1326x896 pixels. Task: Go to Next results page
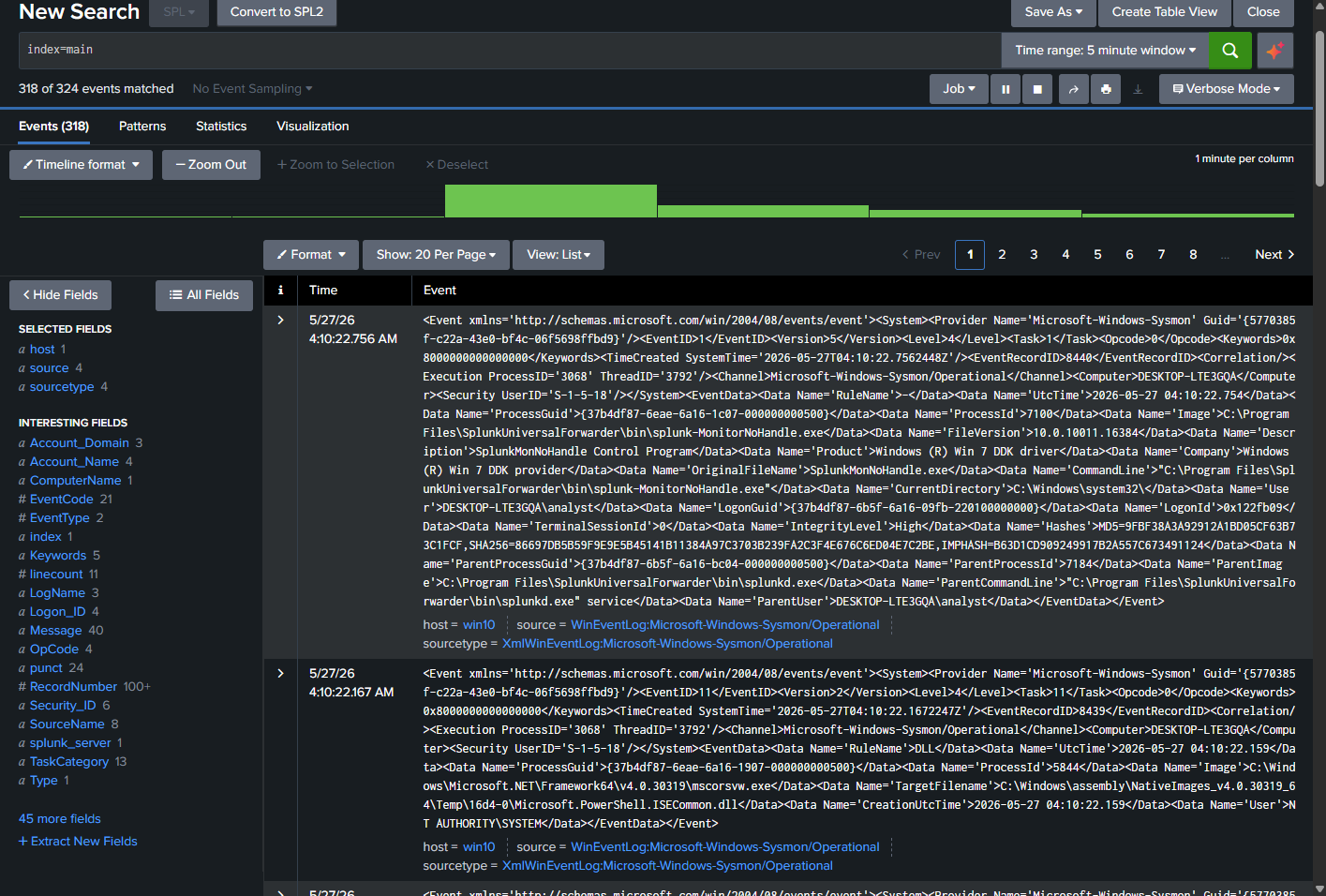[x=1274, y=255]
